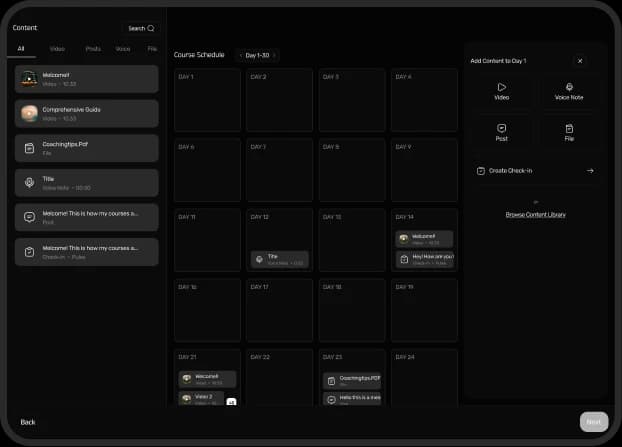Image resolution: width=622 pixels, height=447 pixels.
Task: Go to next day range
Action: pos(274,55)
